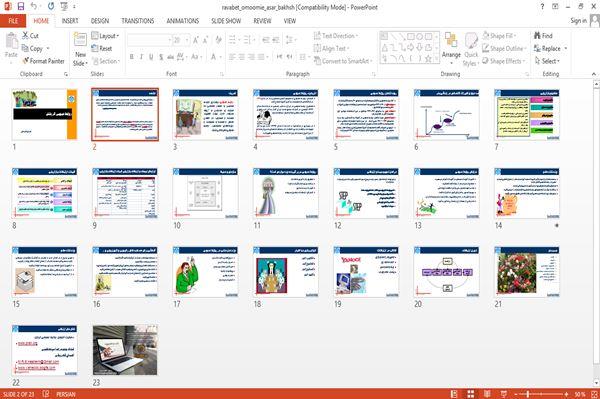Toggle Underline formatting button

[151, 57]
